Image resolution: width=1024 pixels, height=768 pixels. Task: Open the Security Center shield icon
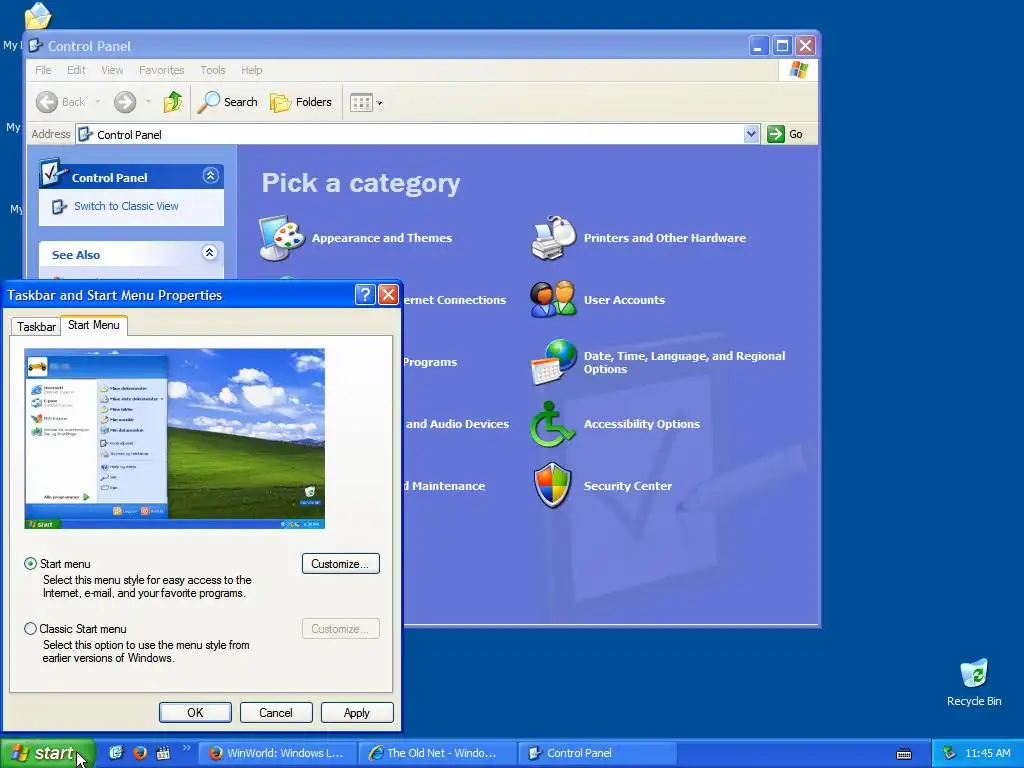(552, 486)
